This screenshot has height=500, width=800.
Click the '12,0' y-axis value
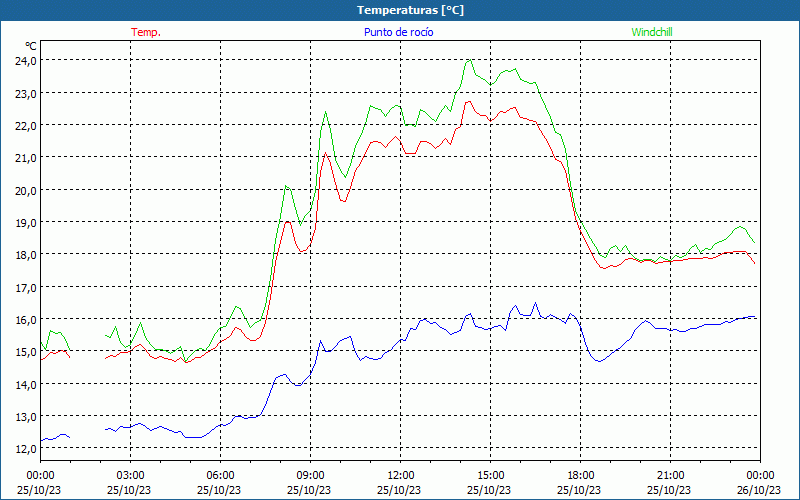[x=26, y=448]
